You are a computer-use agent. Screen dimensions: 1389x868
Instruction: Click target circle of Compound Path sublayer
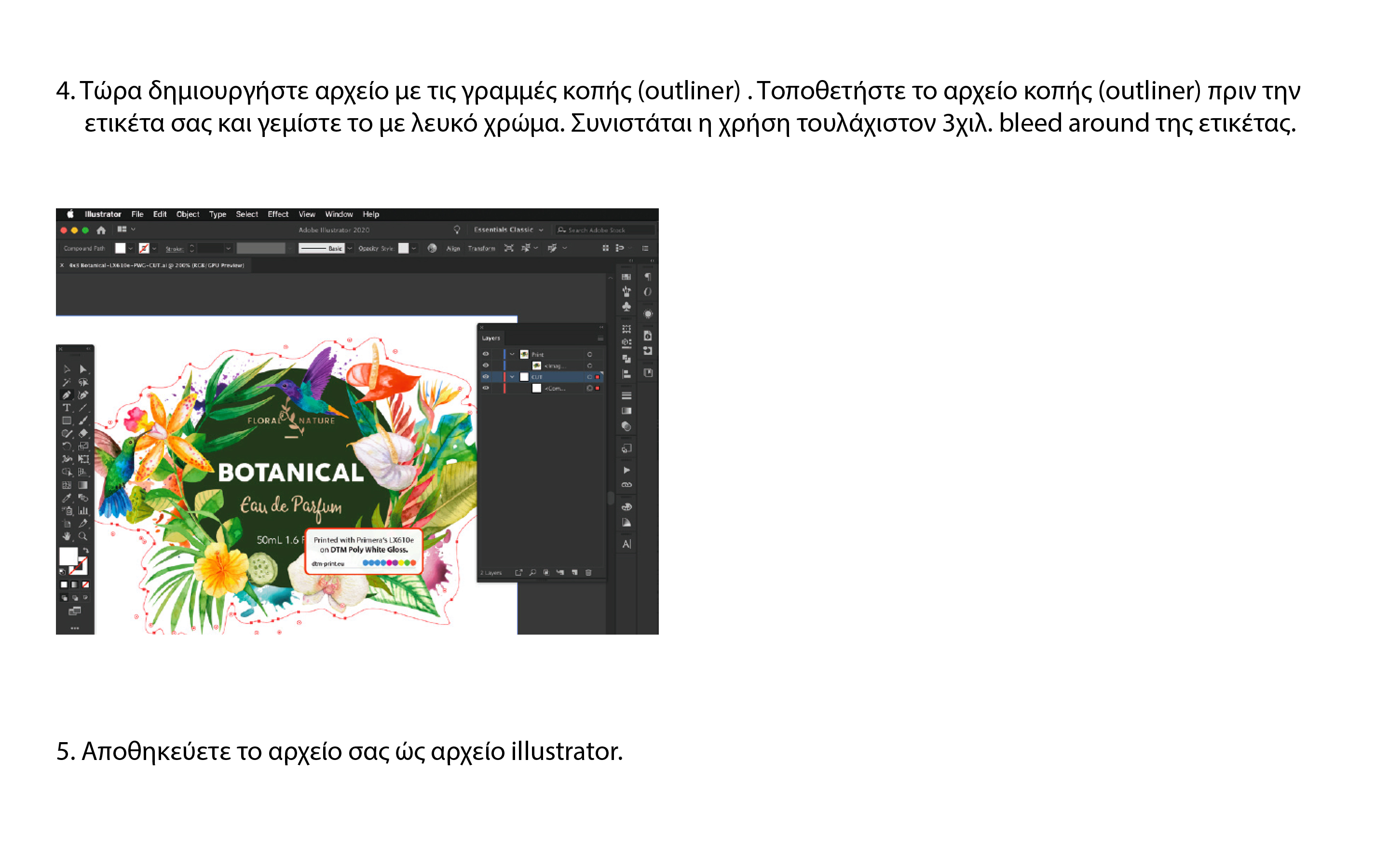(589, 388)
